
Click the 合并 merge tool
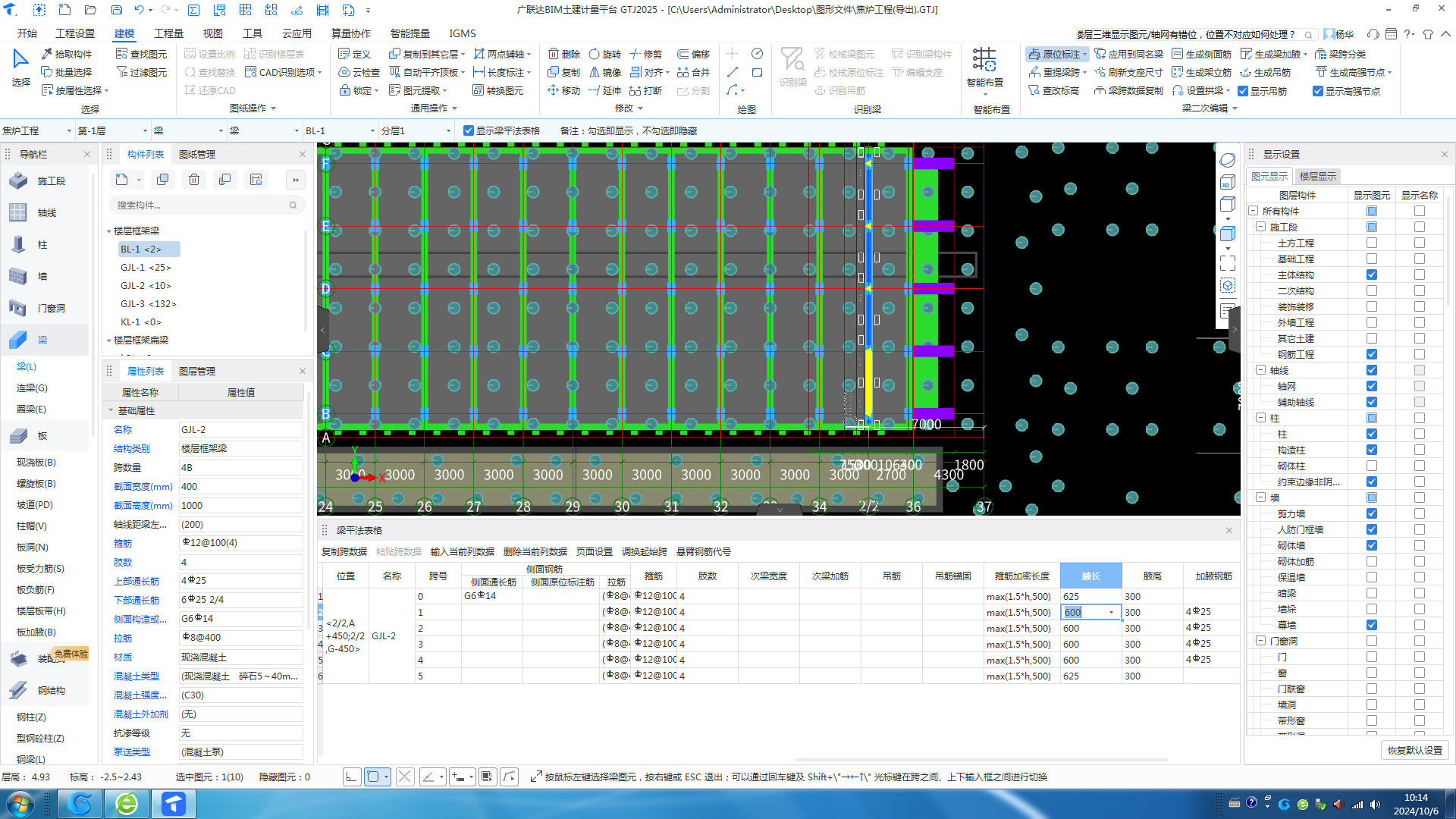tap(693, 72)
